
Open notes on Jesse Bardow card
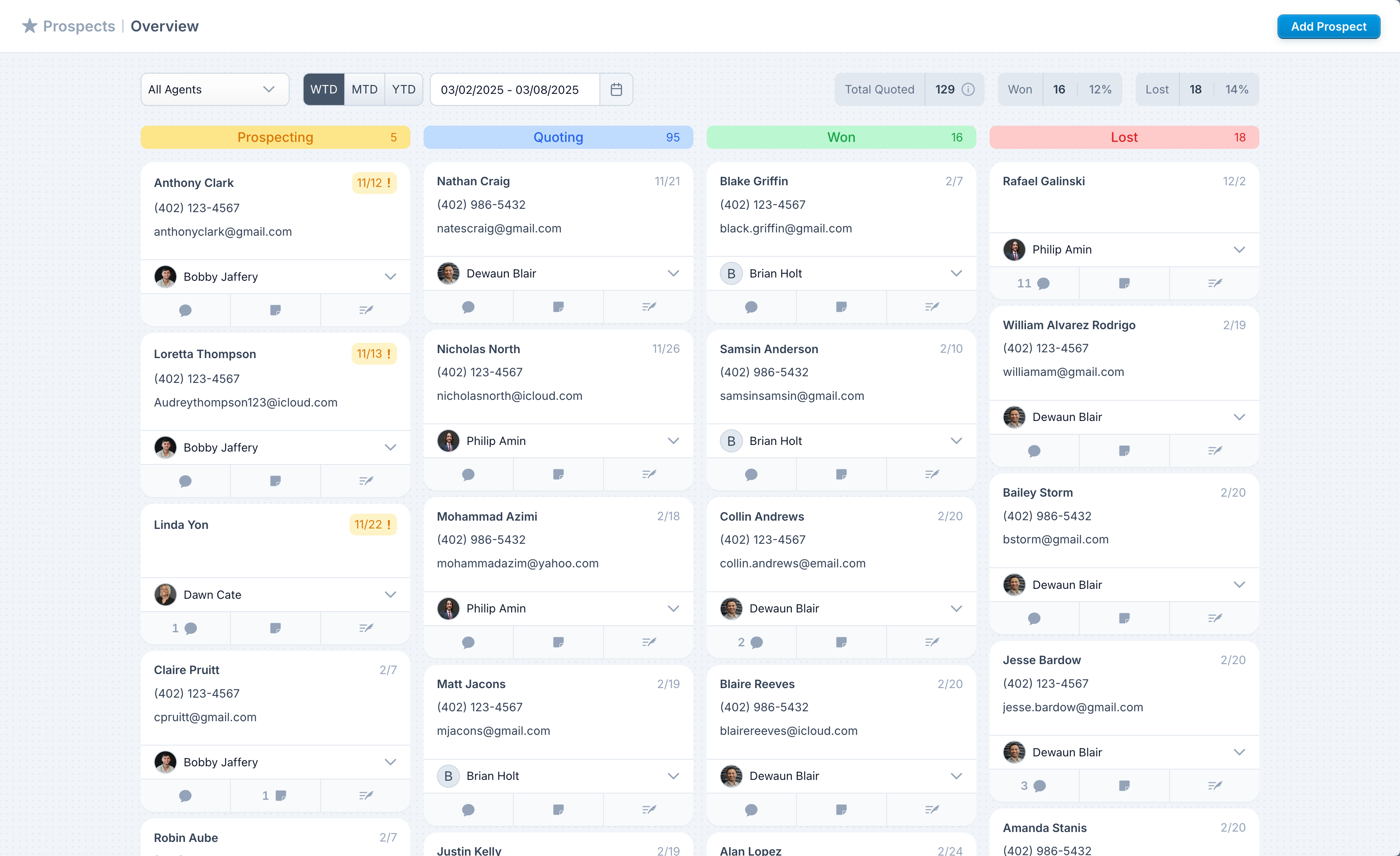[1124, 786]
